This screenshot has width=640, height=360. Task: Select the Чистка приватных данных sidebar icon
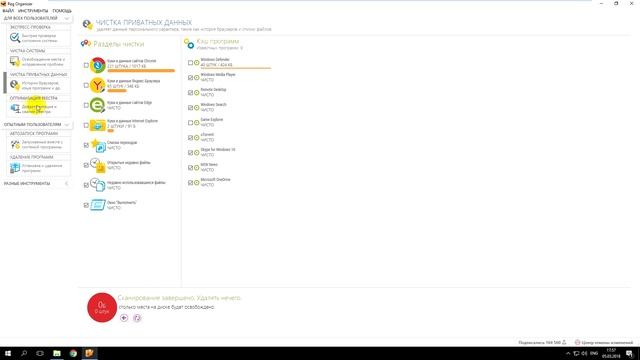15,85
